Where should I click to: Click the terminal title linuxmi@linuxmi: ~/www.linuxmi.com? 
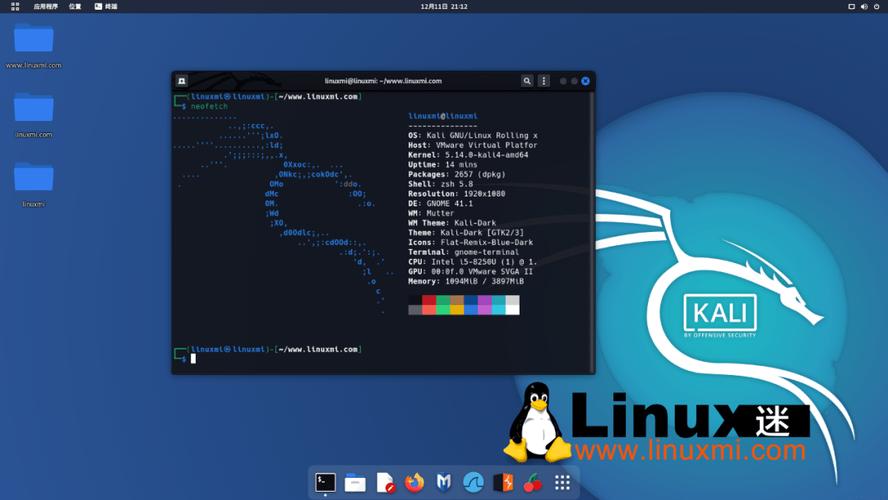383,81
